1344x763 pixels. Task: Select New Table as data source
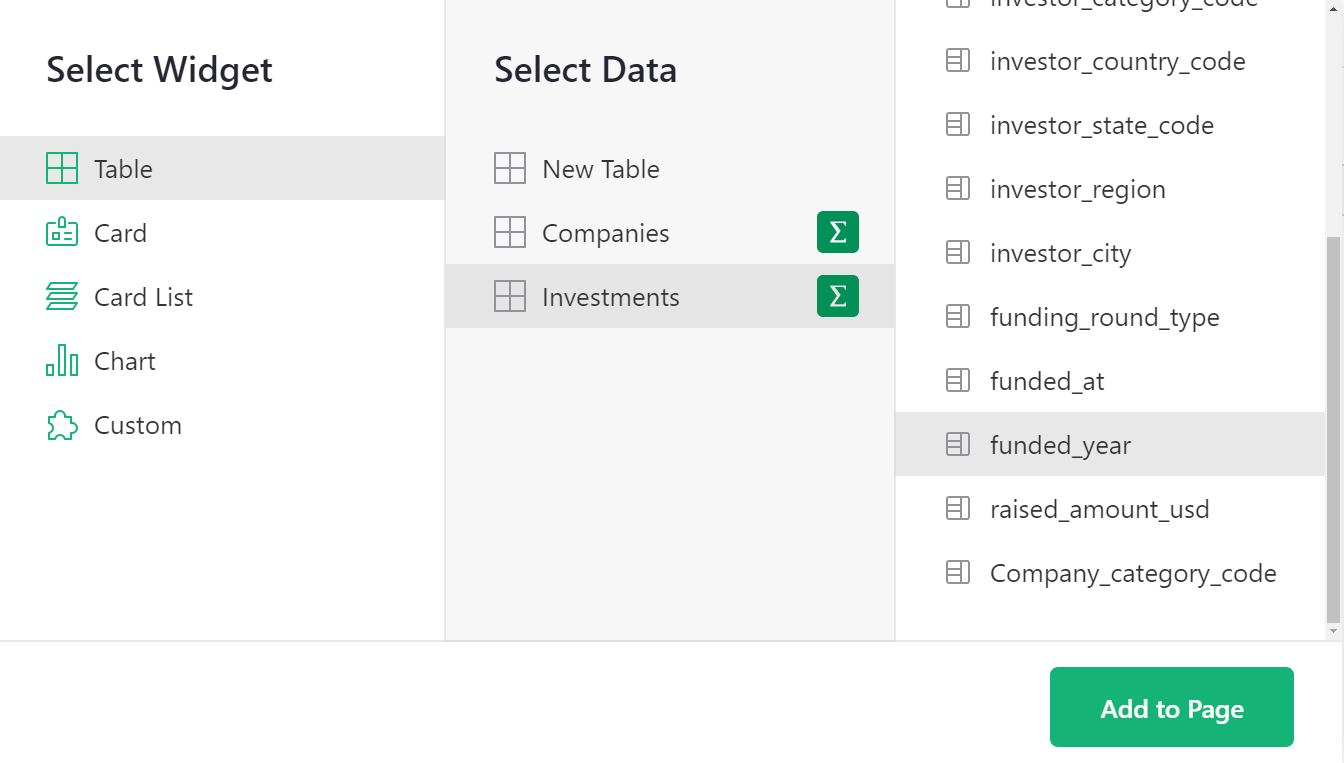coord(600,169)
